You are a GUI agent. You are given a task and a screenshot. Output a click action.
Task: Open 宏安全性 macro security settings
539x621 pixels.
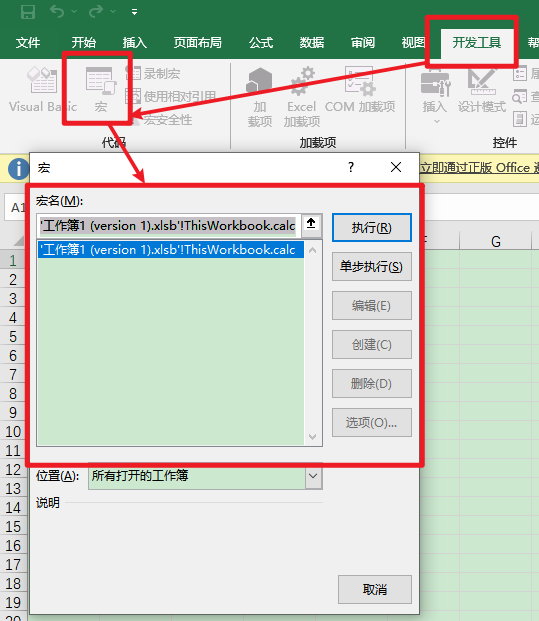[162, 119]
